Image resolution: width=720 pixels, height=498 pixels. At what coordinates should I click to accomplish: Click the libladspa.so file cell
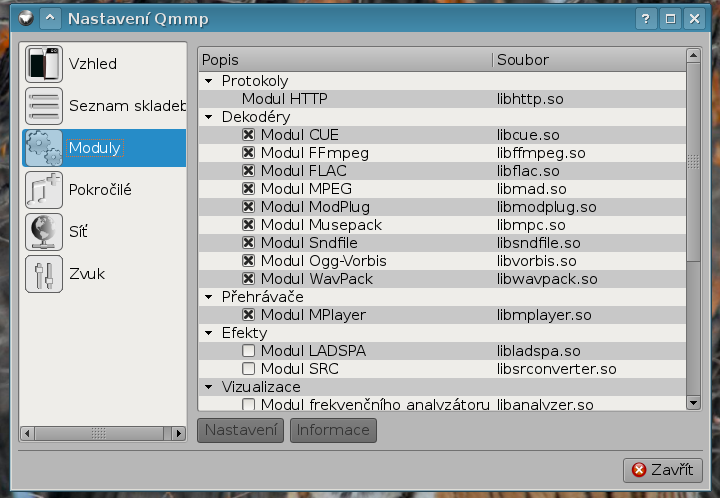pos(538,351)
